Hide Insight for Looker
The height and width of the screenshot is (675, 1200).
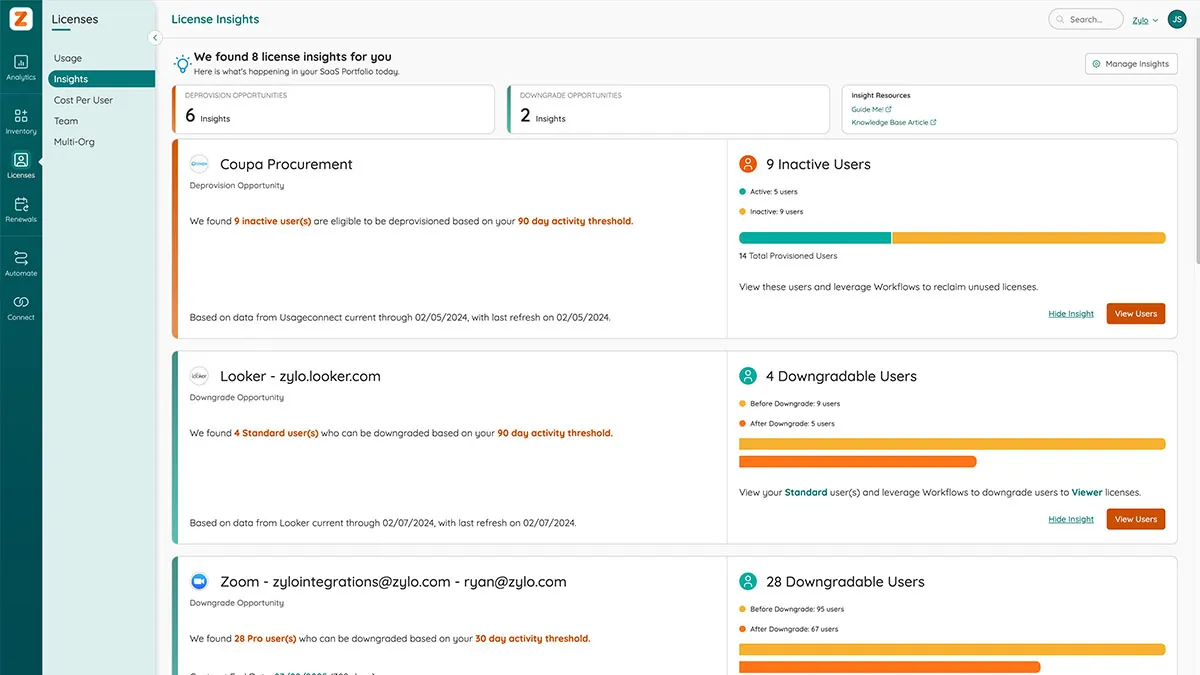[x=1071, y=519]
